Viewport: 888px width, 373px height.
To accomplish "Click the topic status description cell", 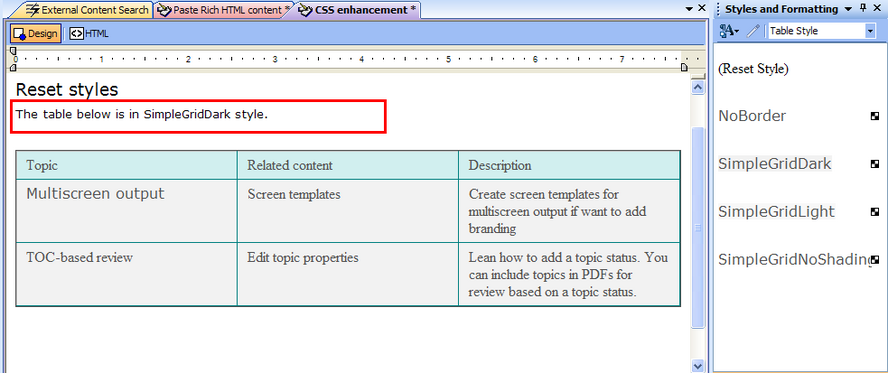I will pos(569,275).
